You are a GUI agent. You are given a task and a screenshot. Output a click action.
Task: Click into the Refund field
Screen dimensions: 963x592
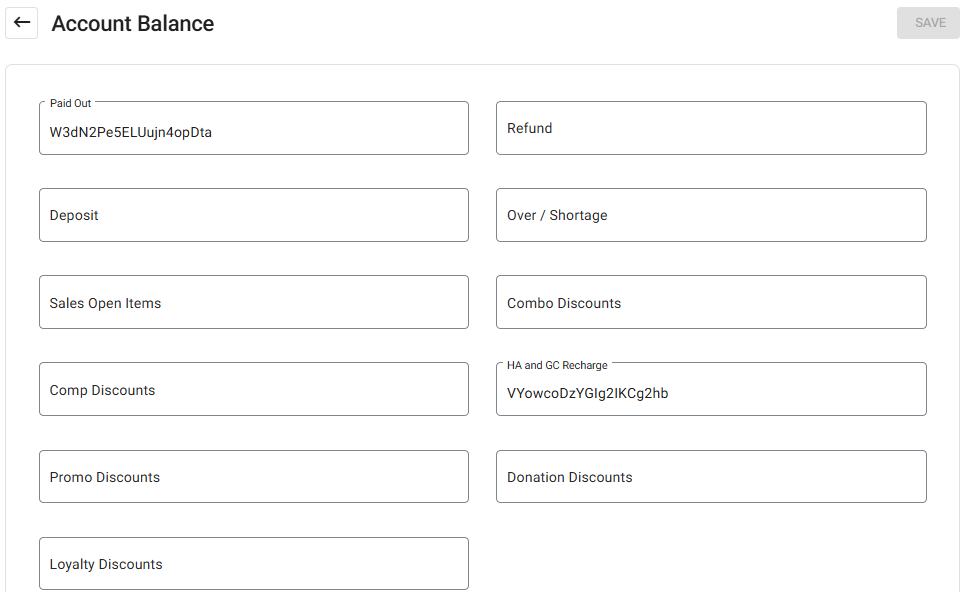pos(710,128)
